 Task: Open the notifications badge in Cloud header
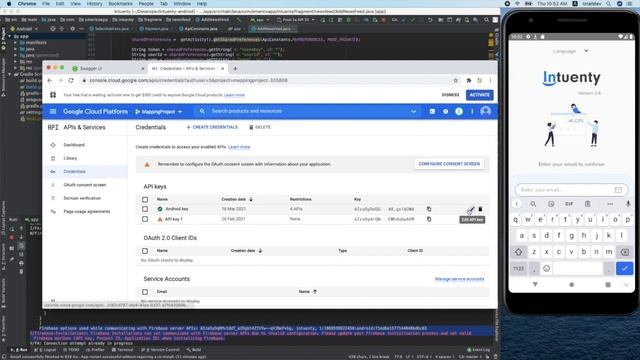click(x=459, y=111)
